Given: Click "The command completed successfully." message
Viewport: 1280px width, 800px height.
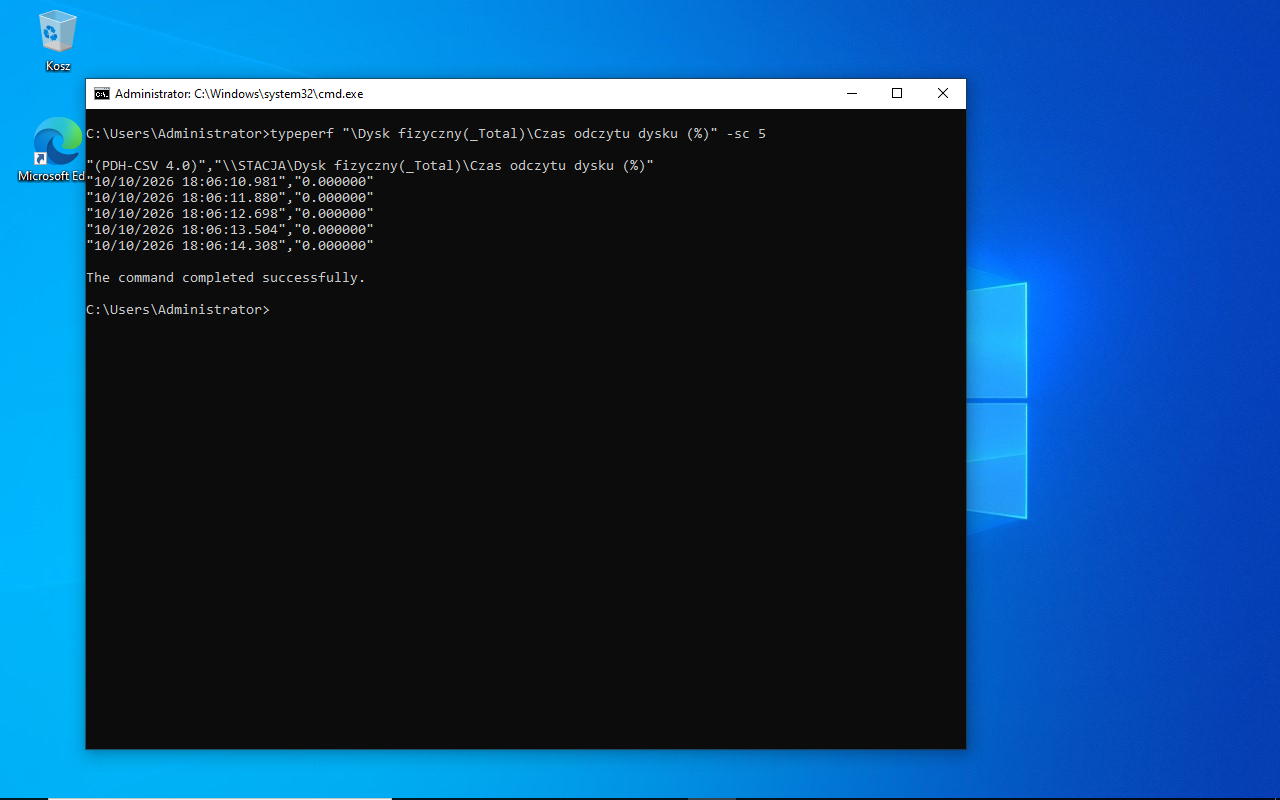Looking at the screenshot, I should point(226,277).
